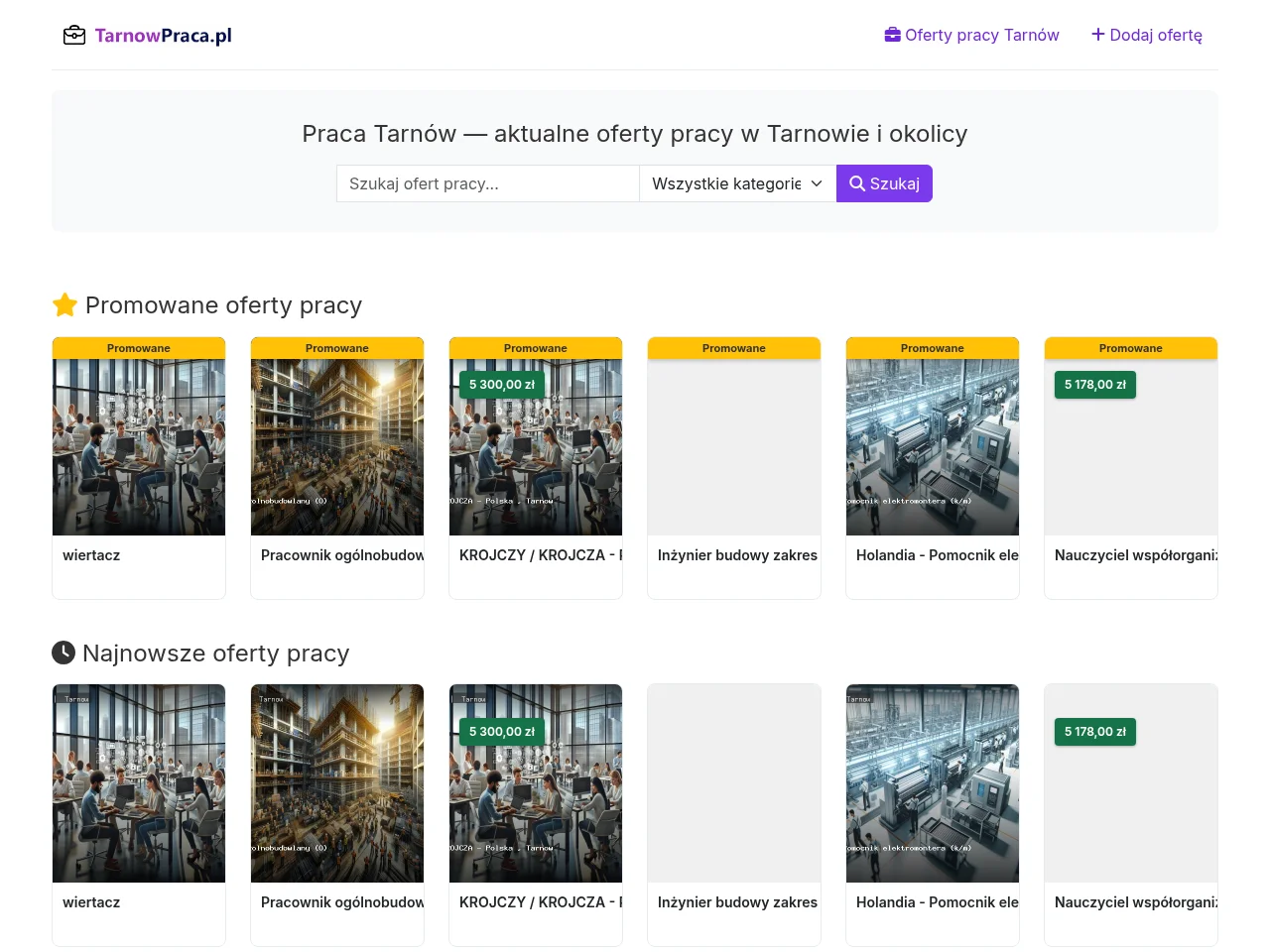Click the Praca Tarnów main page heading
1270x952 pixels.
pos(635,134)
